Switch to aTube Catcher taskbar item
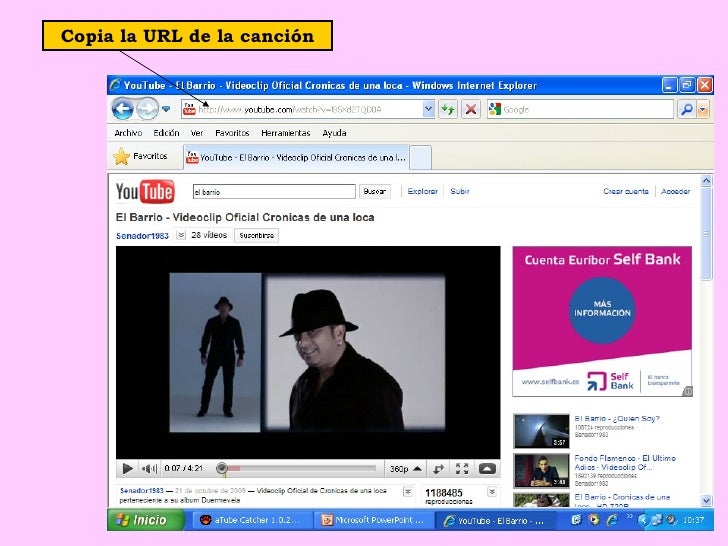 click(x=251, y=520)
